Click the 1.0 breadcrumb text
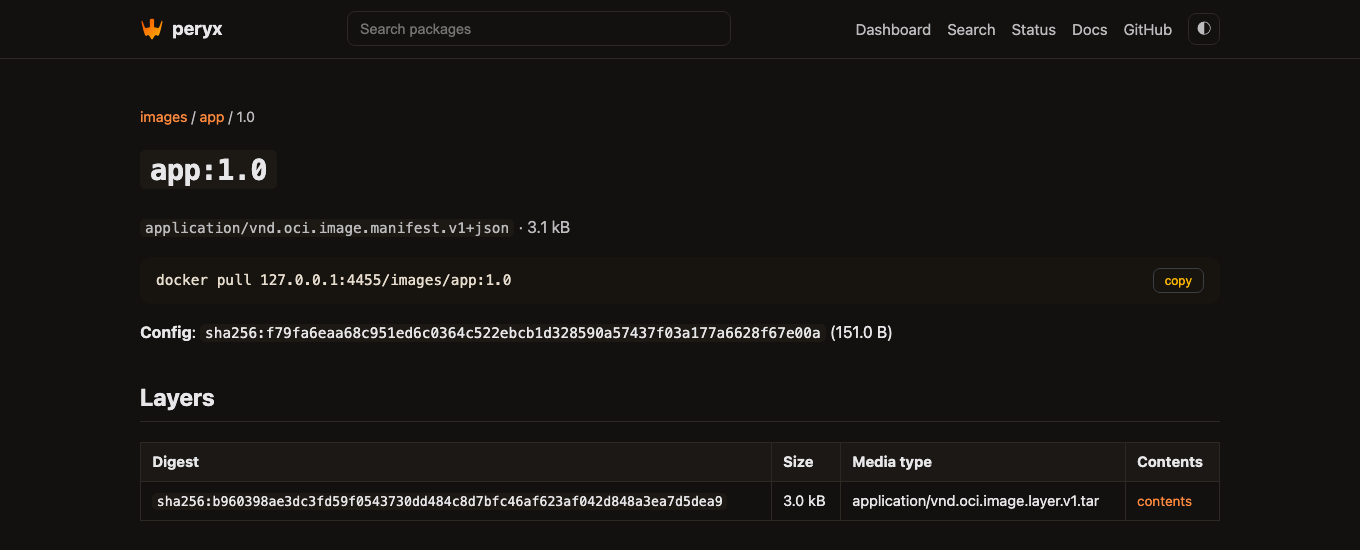The height and width of the screenshot is (550, 1360). (x=246, y=117)
